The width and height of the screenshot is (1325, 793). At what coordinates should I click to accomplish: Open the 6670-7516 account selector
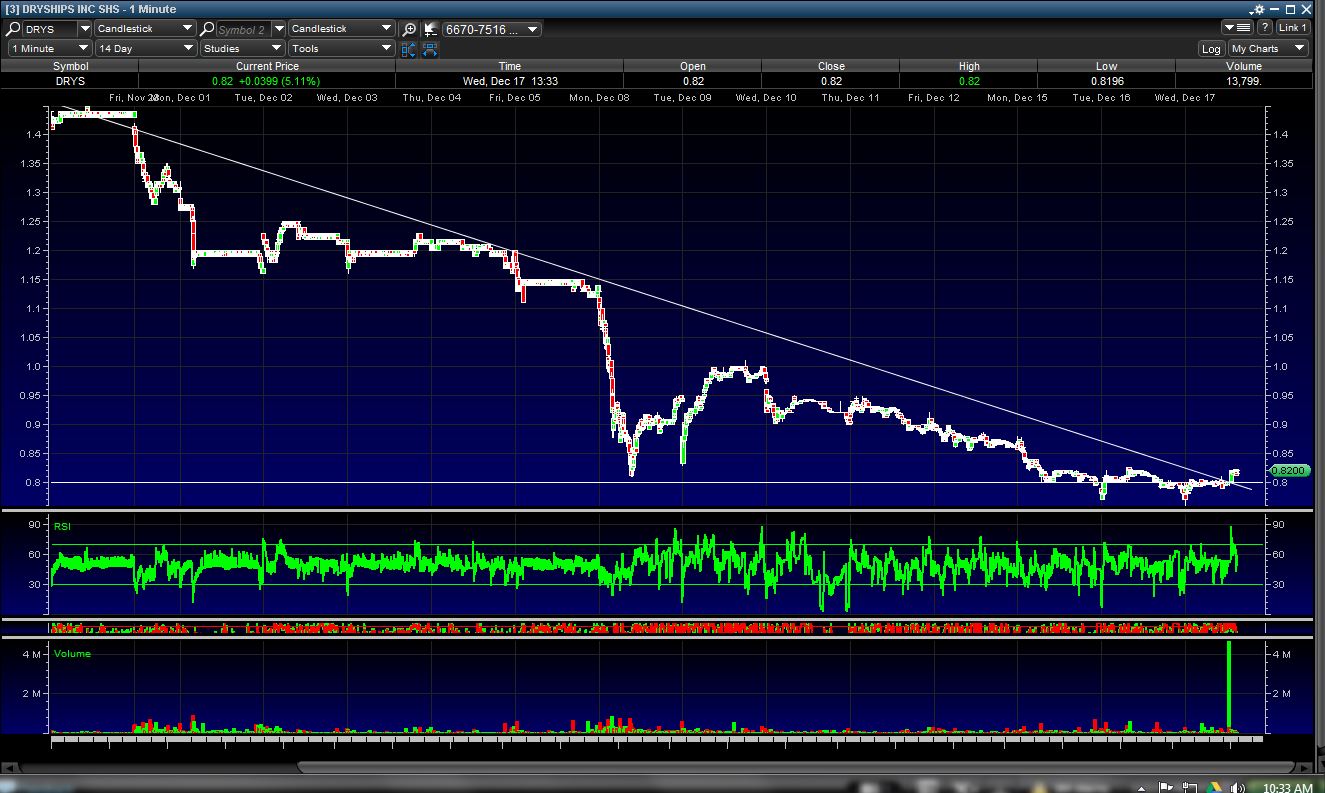[491, 29]
